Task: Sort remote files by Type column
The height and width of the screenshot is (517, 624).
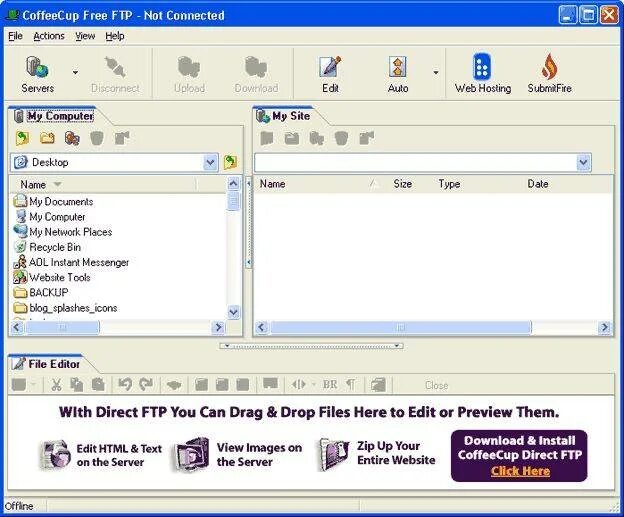Action: 449,184
